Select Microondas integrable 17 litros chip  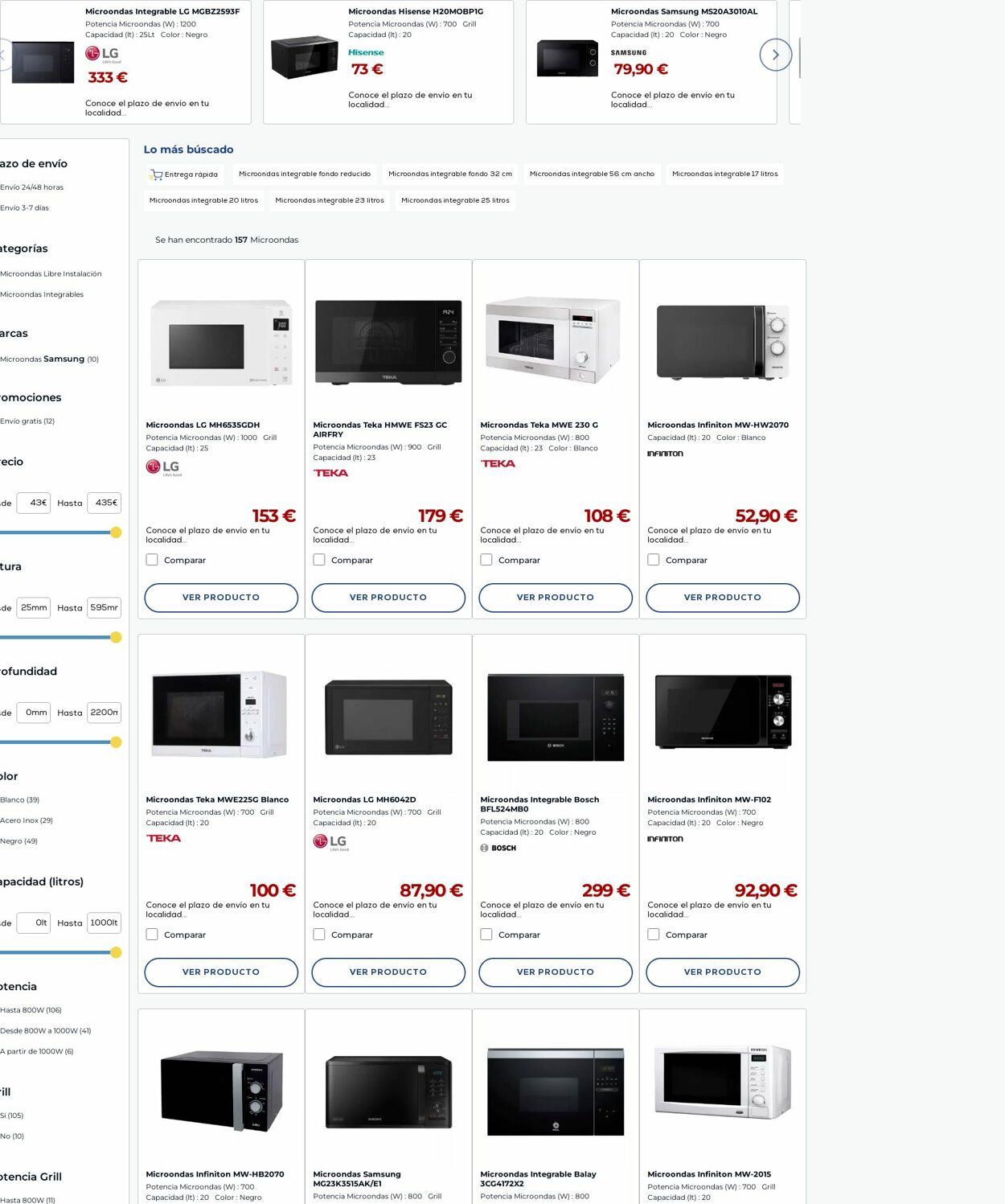(725, 175)
